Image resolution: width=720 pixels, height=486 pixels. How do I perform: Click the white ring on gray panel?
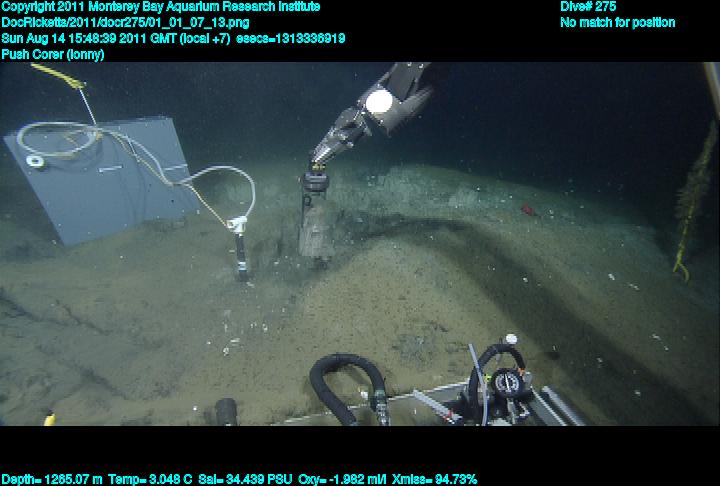click(35, 161)
